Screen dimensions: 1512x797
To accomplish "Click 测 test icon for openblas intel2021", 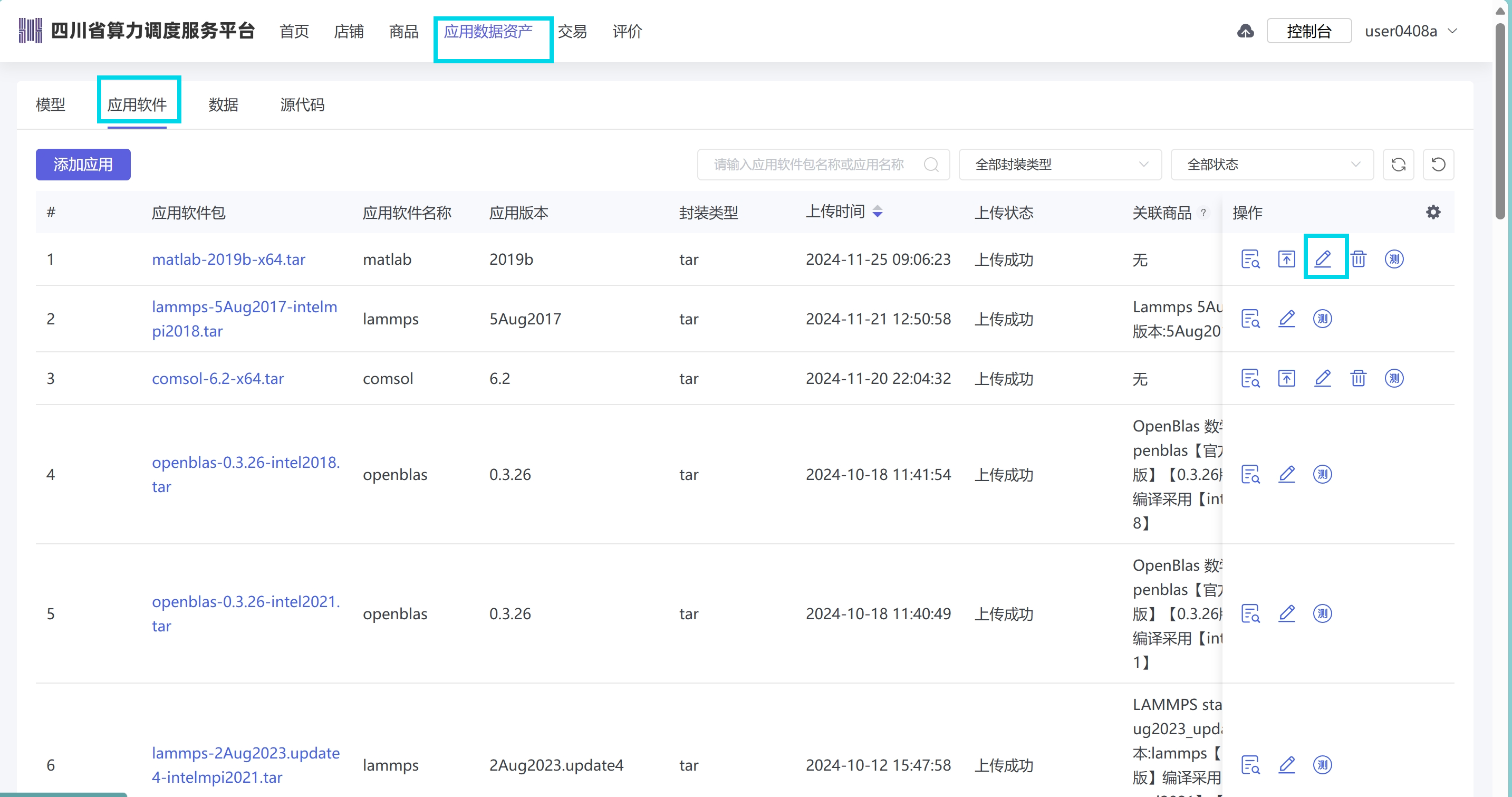I will pyautogui.click(x=1323, y=613).
